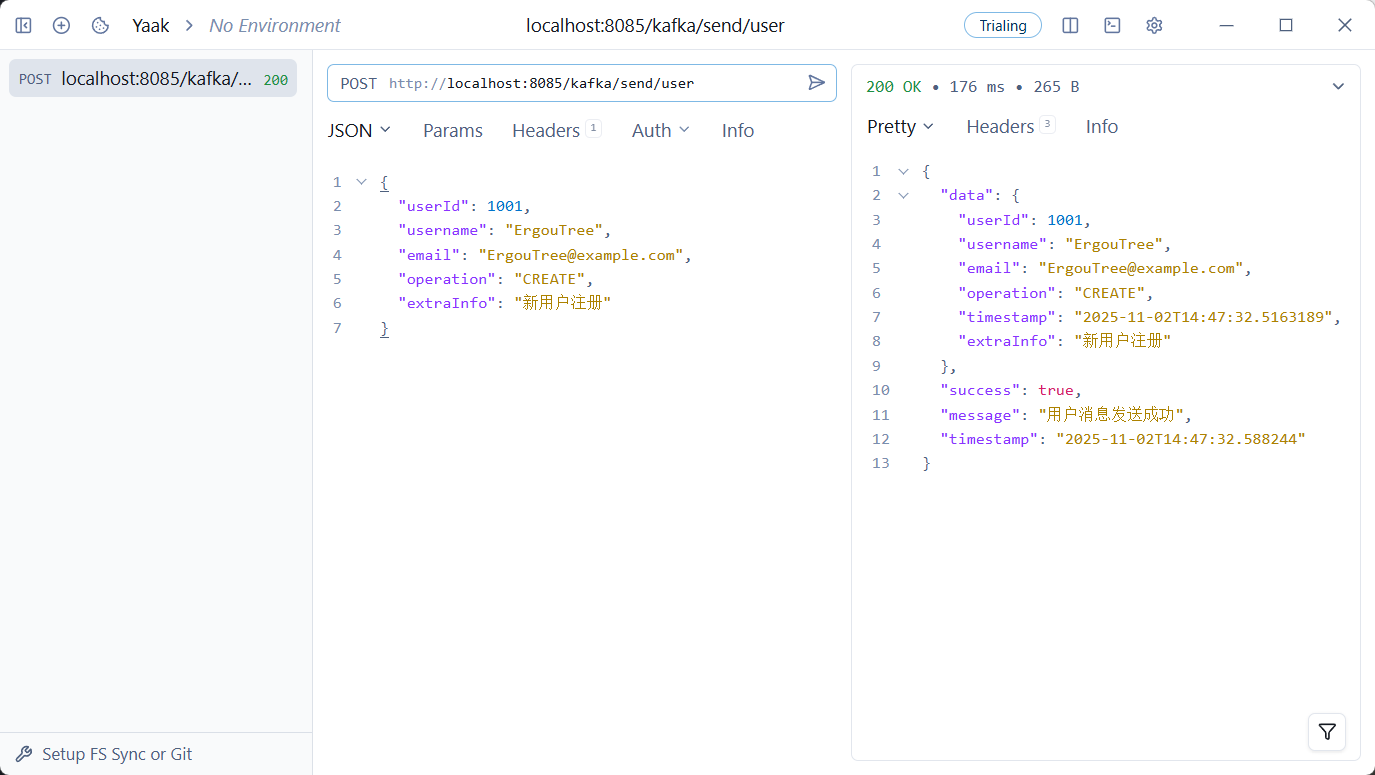Click the plus icon to create request
The height and width of the screenshot is (775, 1375).
pos(61,25)
